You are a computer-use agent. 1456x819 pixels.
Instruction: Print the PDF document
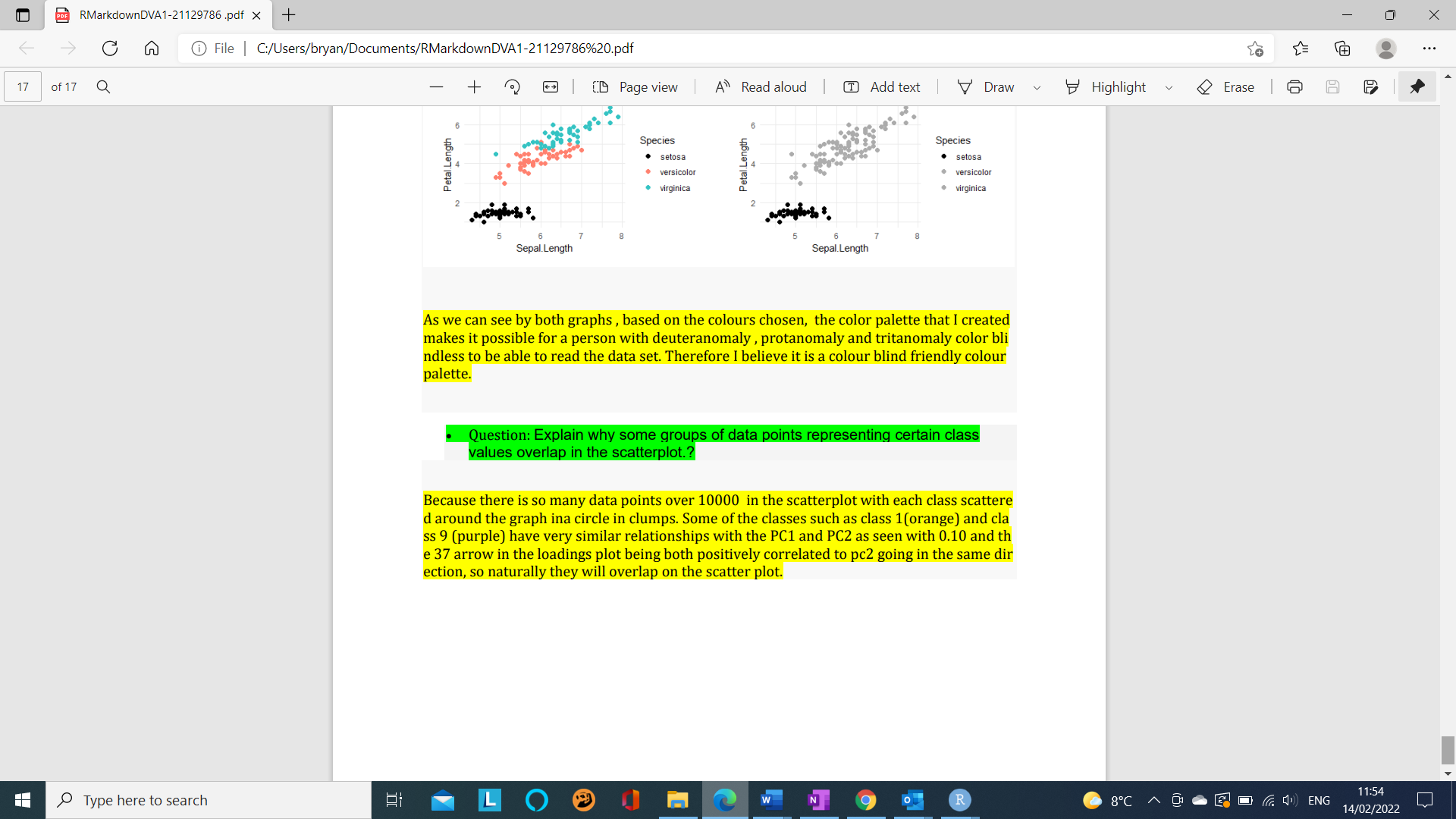click(x=1294, y=86)
